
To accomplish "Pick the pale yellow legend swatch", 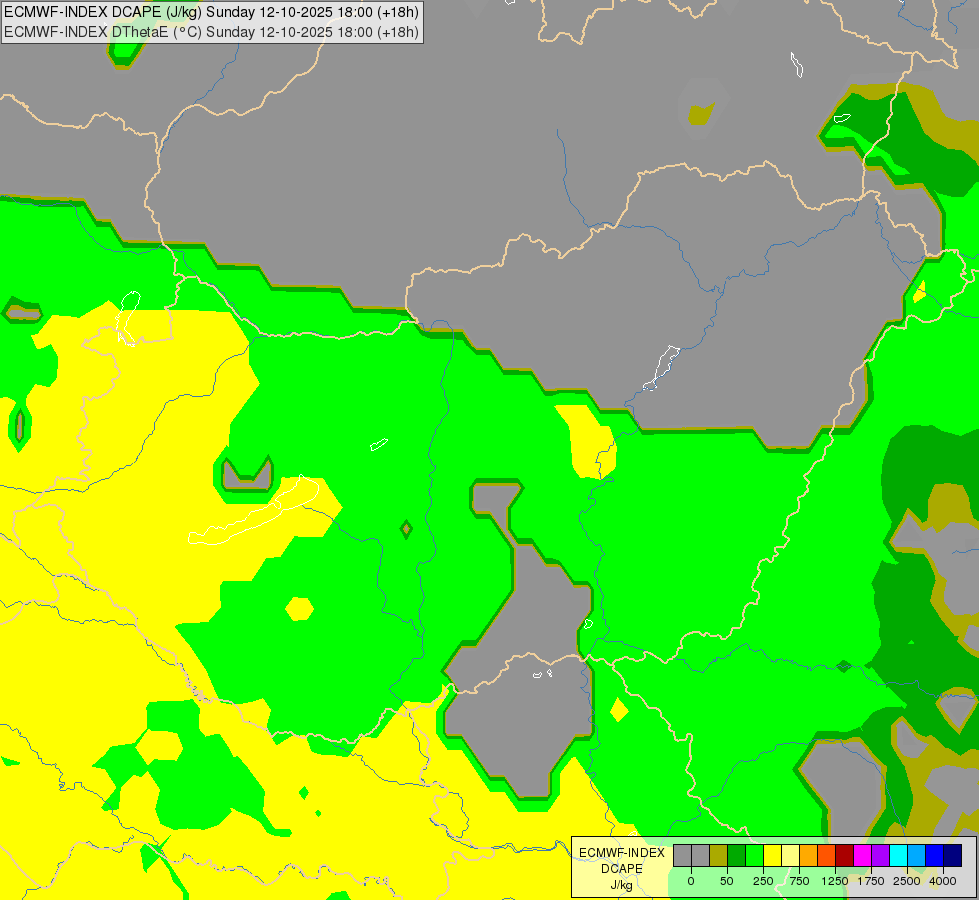I will 791,856.
